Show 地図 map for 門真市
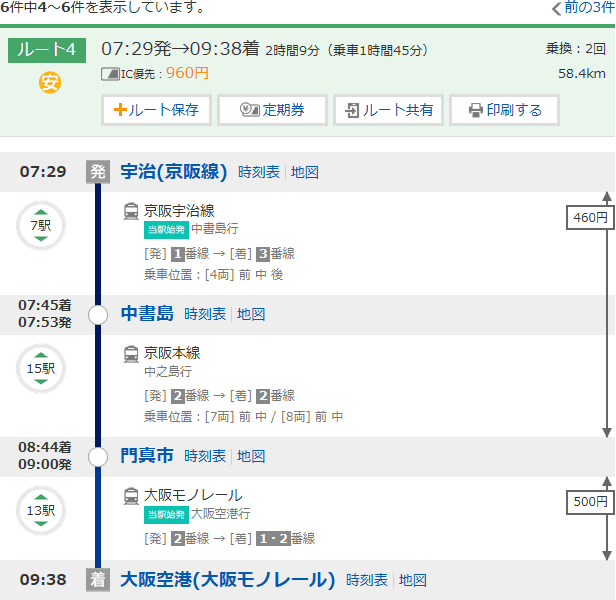The image size is (616, 600). click(251, 456)
